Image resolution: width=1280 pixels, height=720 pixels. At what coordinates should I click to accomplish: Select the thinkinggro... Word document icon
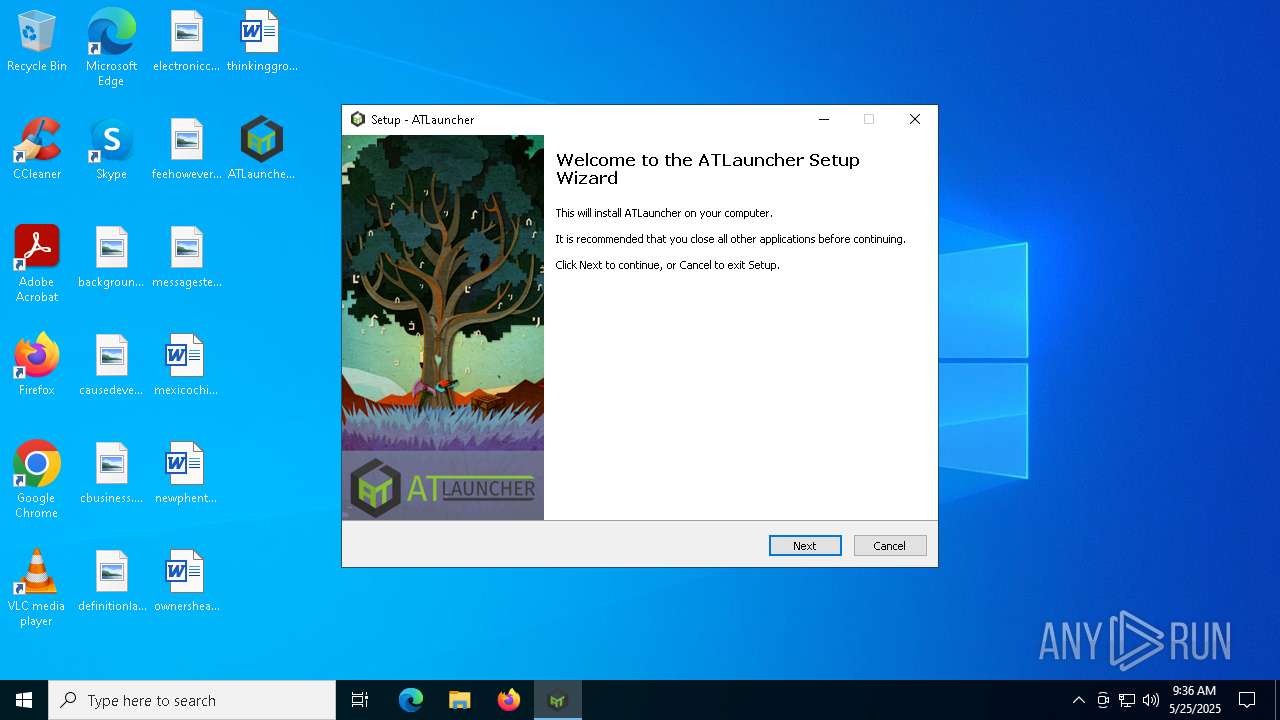261,42
